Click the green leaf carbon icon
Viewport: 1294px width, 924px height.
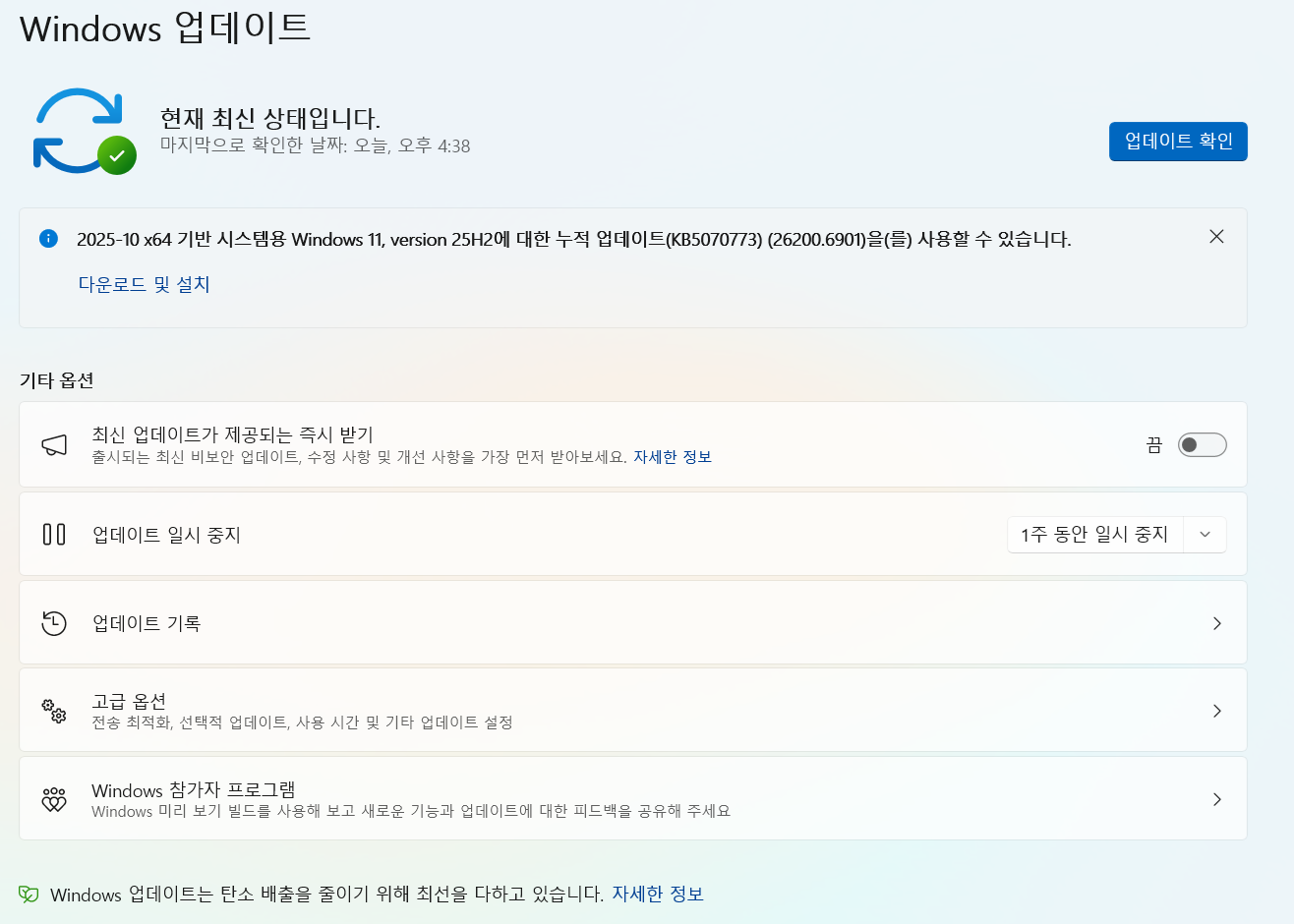pyautogui.click(x=29, y=895)
